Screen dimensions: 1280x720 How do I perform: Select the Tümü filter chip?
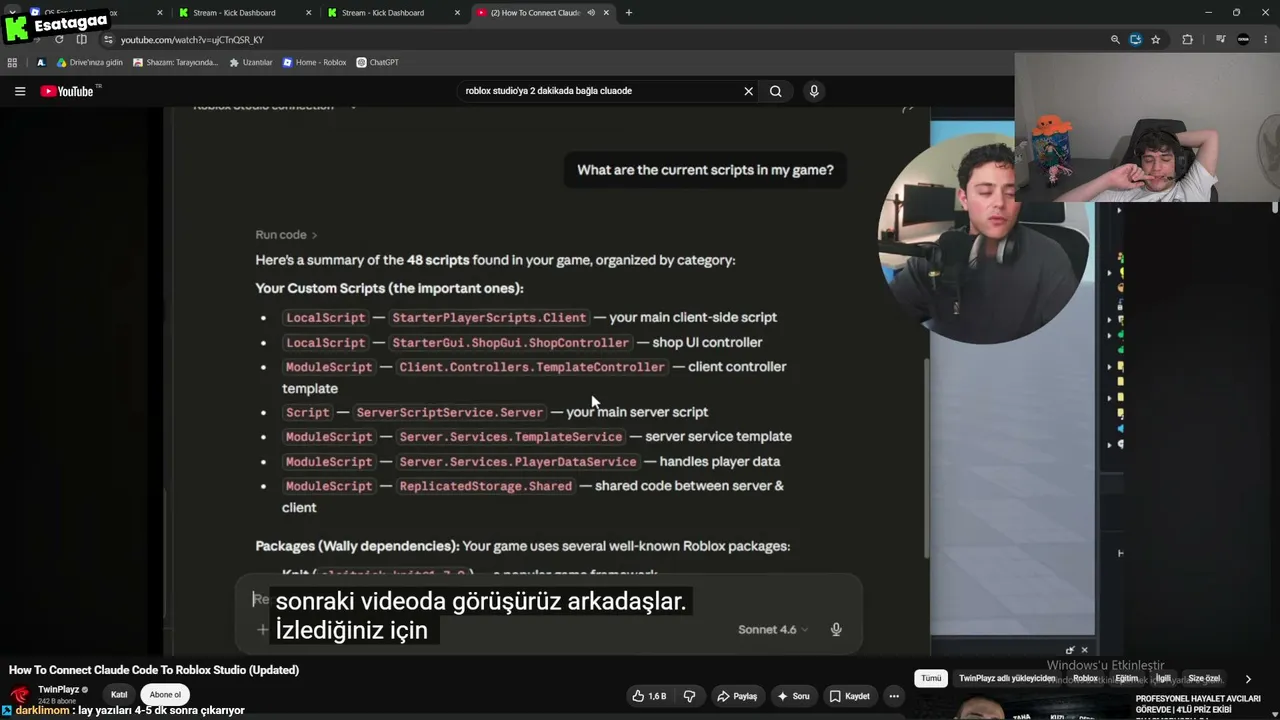click(x=931, y=678)
